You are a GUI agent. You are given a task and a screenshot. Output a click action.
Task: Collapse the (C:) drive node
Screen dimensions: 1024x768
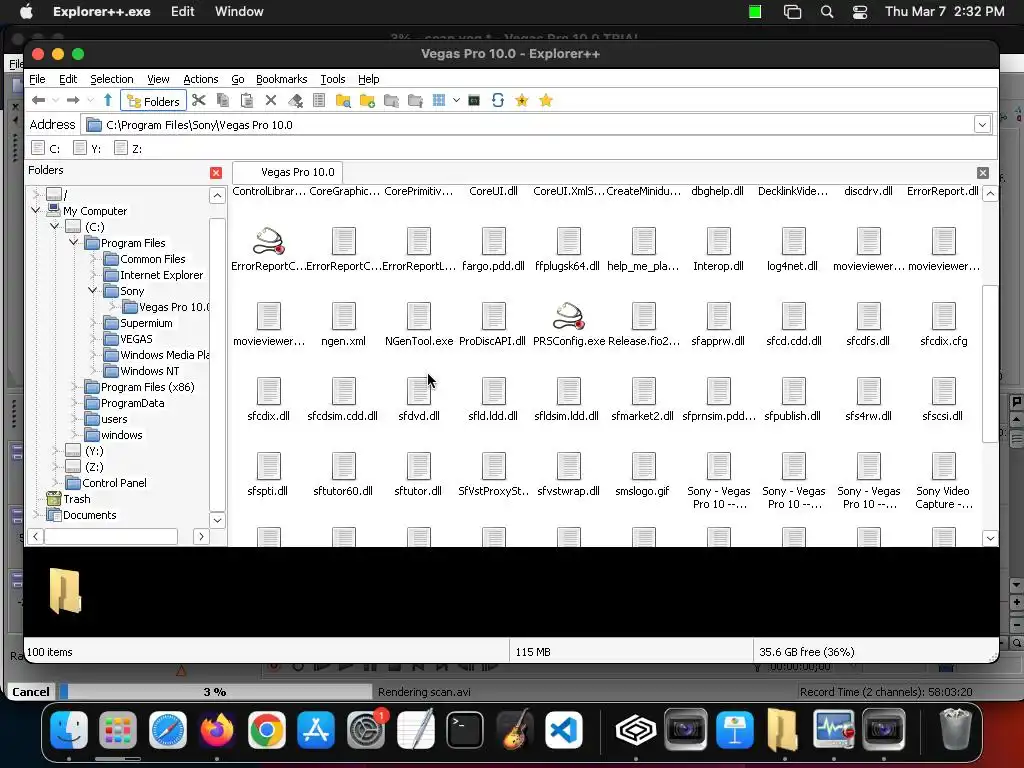(x=55, y=227)
